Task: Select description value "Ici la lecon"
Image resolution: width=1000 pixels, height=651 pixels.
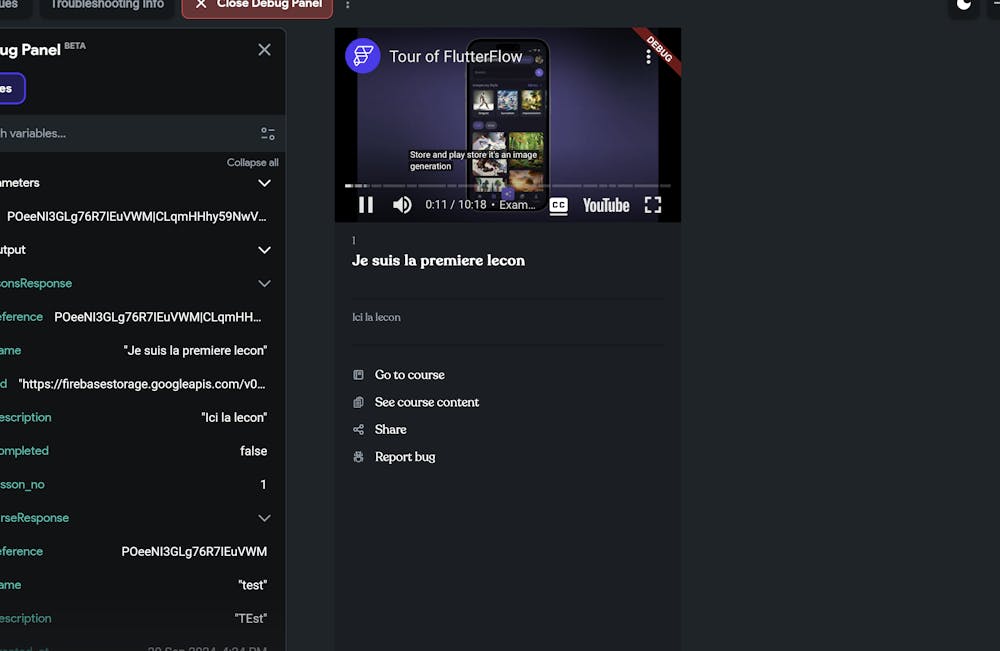Action: (234, 418)
